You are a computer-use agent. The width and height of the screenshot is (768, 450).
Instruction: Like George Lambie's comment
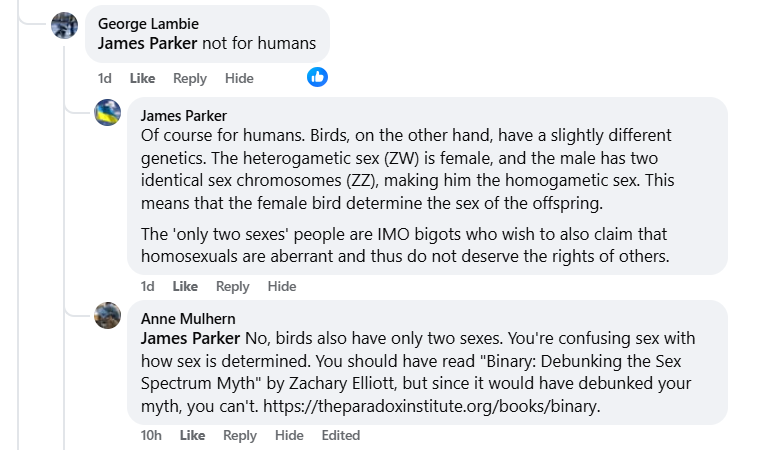point(142,78)
